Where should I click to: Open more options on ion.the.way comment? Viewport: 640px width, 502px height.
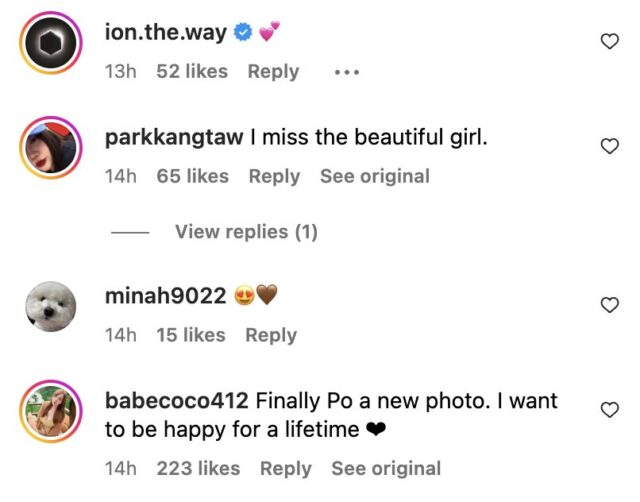[x=346, y=72]
